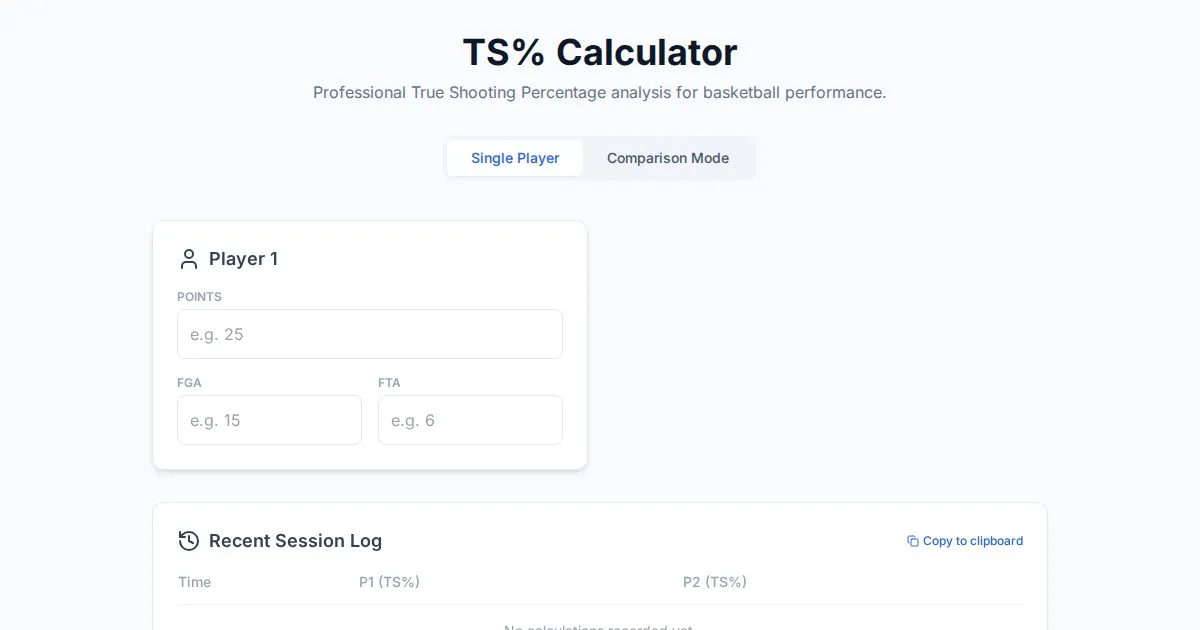Click the P1 (TS%) column header
The image size is (1200, 630).
(x=389, y=582)
